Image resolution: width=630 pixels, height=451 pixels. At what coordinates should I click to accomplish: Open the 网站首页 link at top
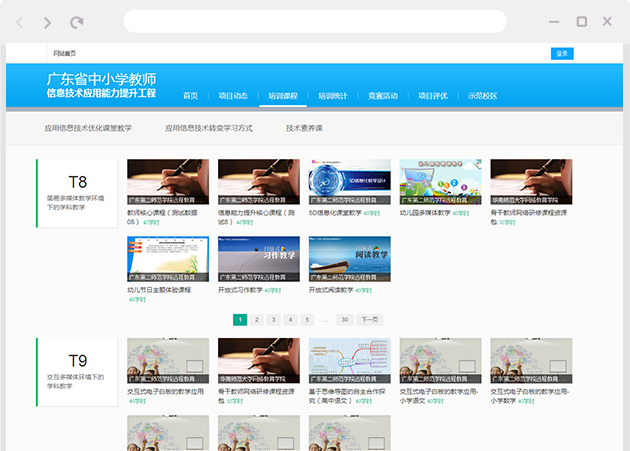64,53
